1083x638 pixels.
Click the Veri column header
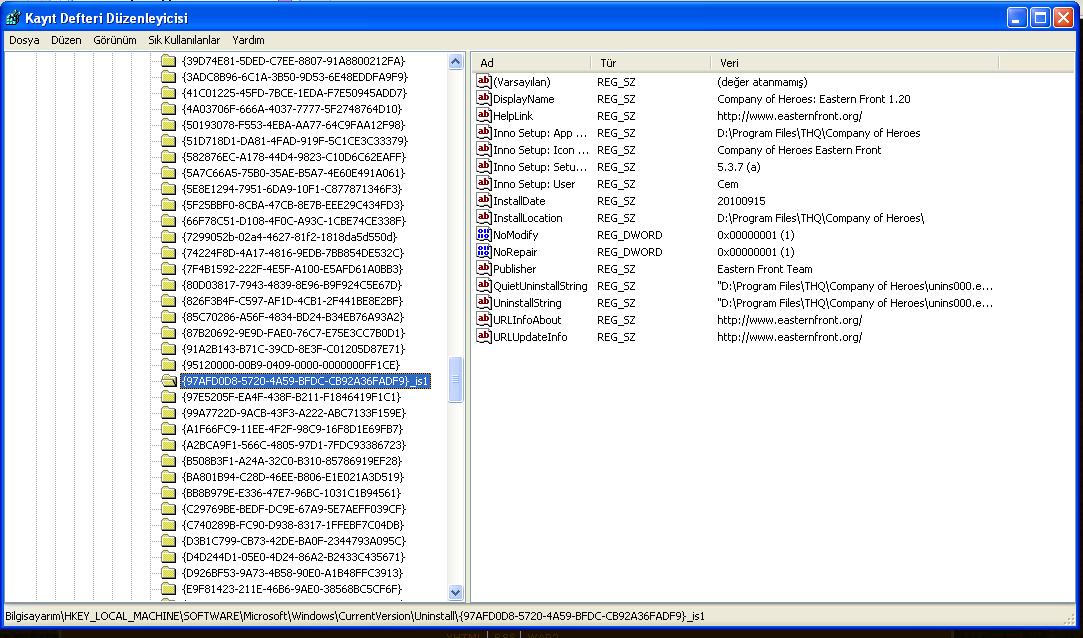click(x=854, y=63)
